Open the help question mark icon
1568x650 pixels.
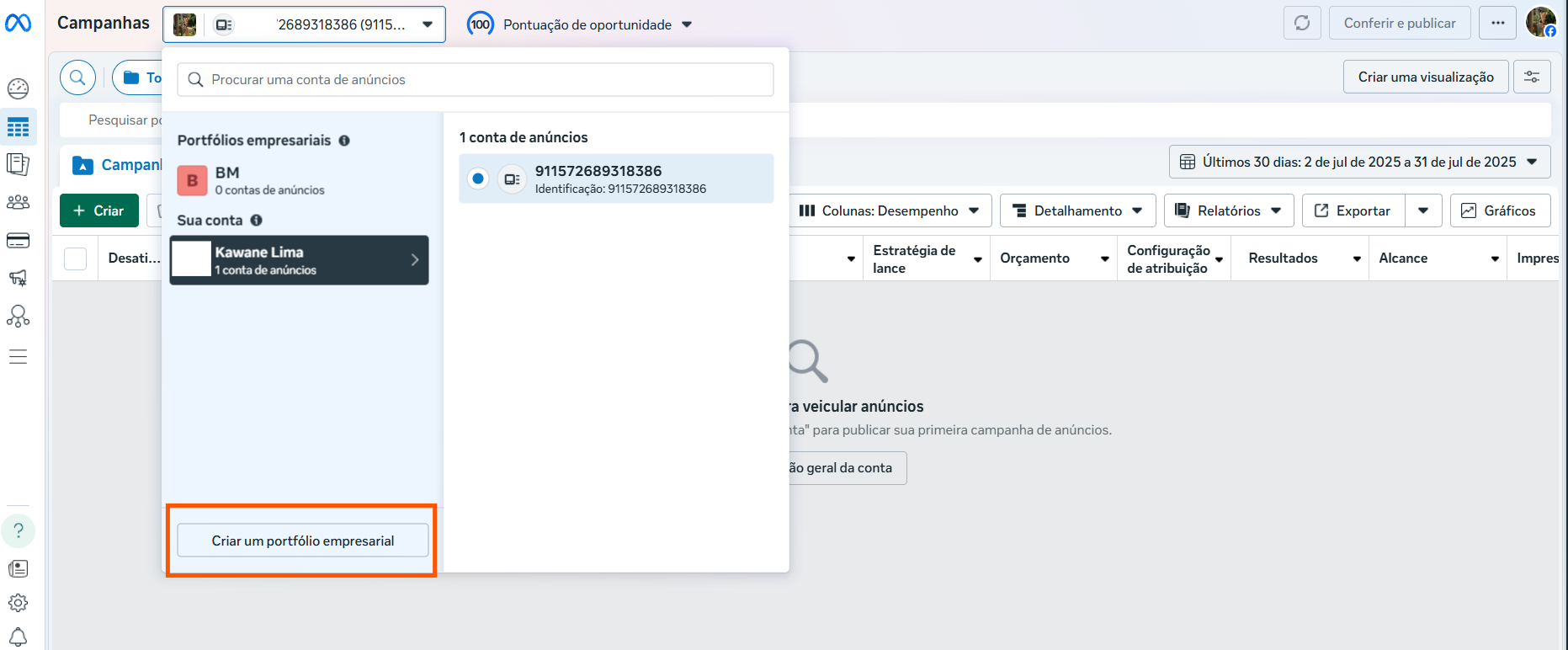click(19, 531)
